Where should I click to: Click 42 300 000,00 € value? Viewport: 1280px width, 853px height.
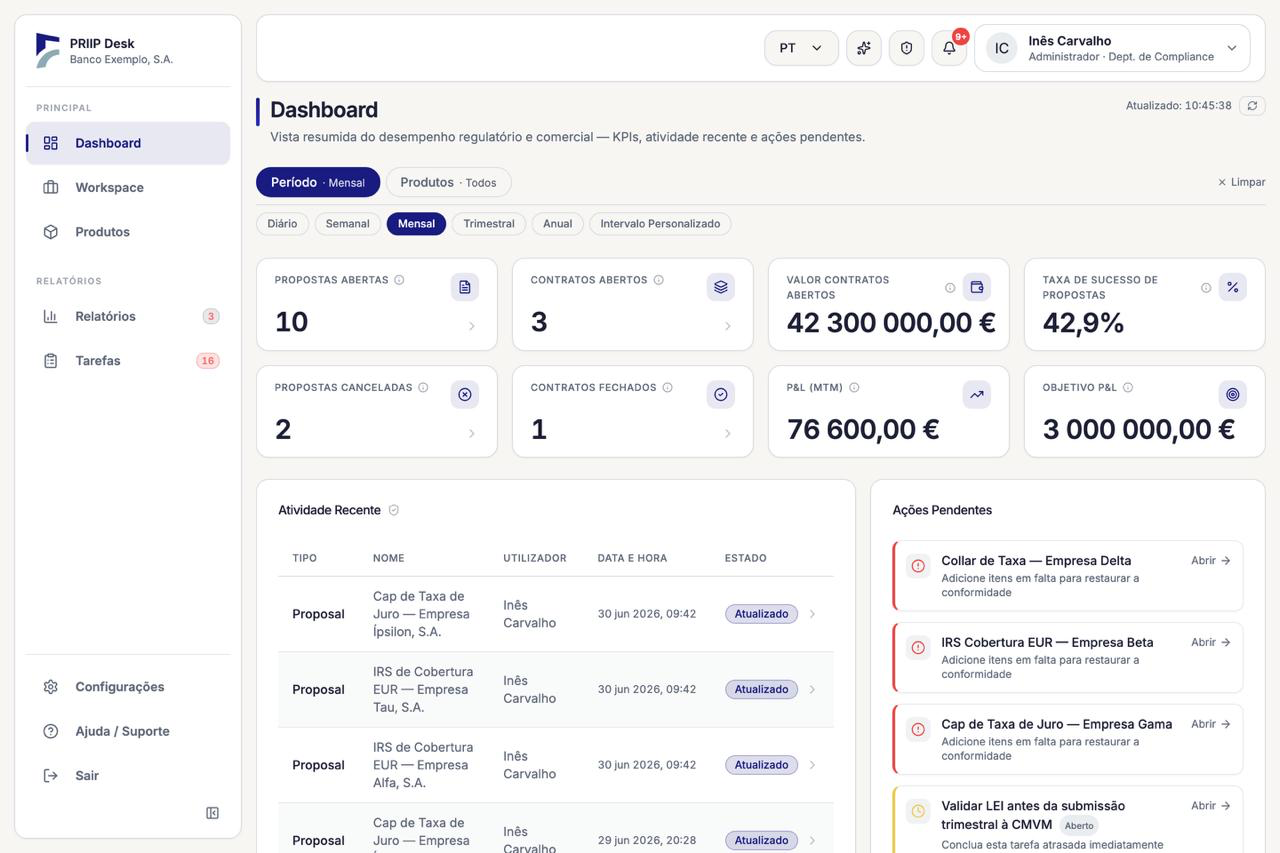[891, 322]
